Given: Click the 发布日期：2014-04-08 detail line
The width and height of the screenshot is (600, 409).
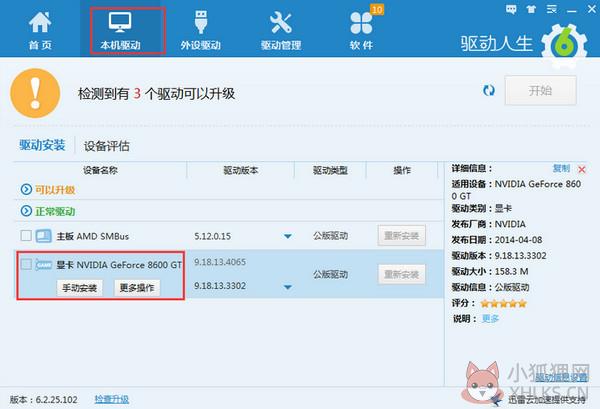Looking at the screenshot, I should [x=497, y=240].
